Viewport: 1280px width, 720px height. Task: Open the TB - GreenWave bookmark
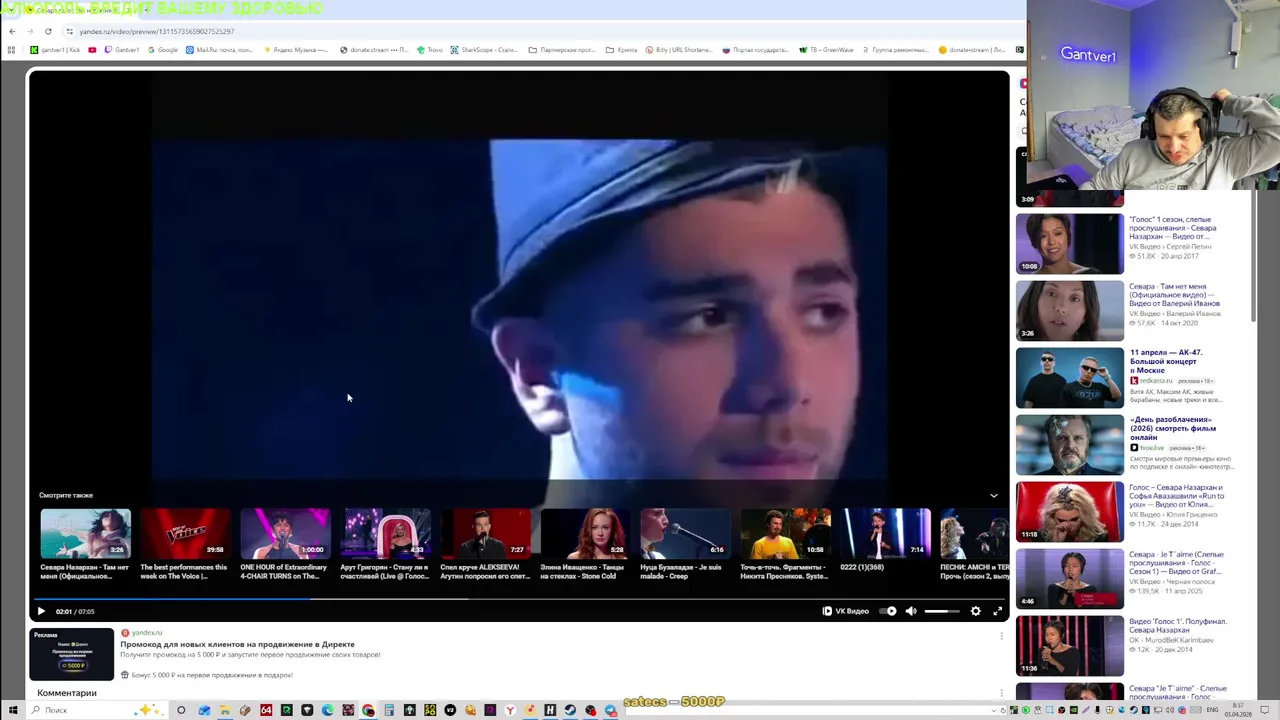click(826, 50)
